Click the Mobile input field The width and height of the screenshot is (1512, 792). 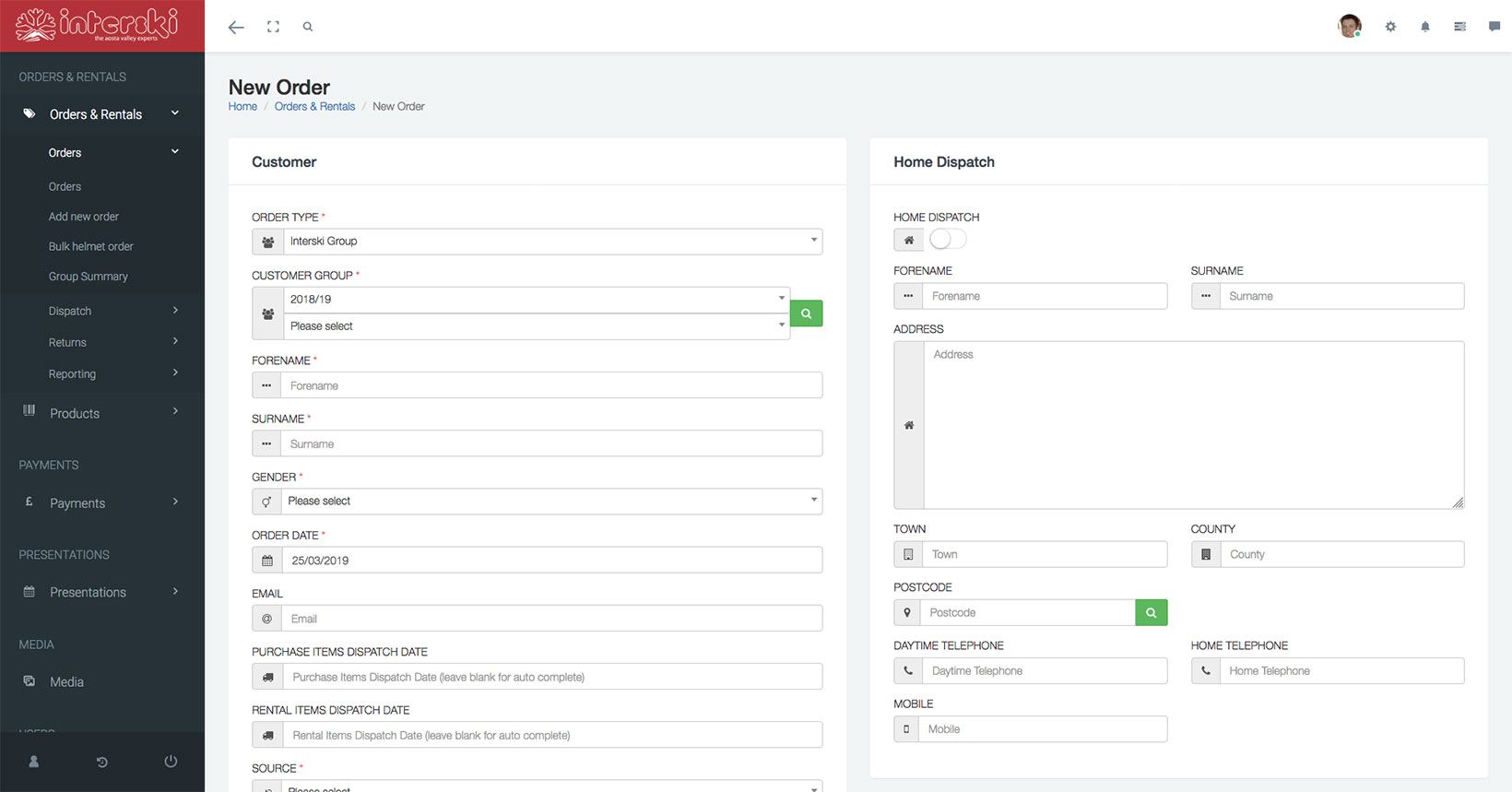point(1043,728)
